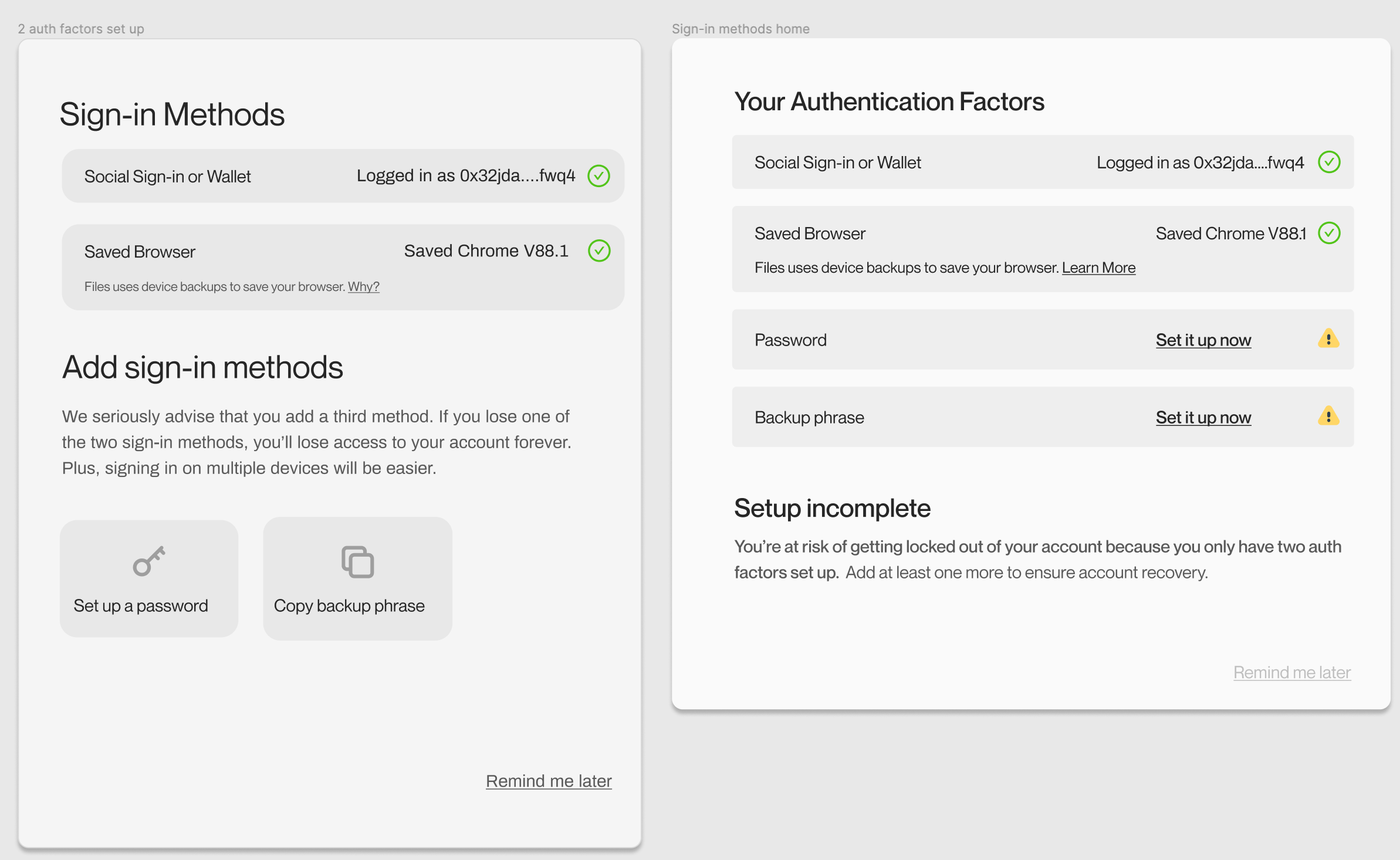Open Learn More about device backups

click(x=1098, y=268)
